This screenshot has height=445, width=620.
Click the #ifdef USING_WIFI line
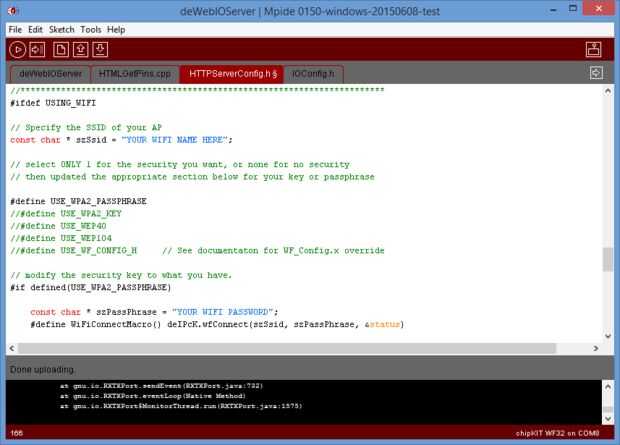click(x=53, y=103)
